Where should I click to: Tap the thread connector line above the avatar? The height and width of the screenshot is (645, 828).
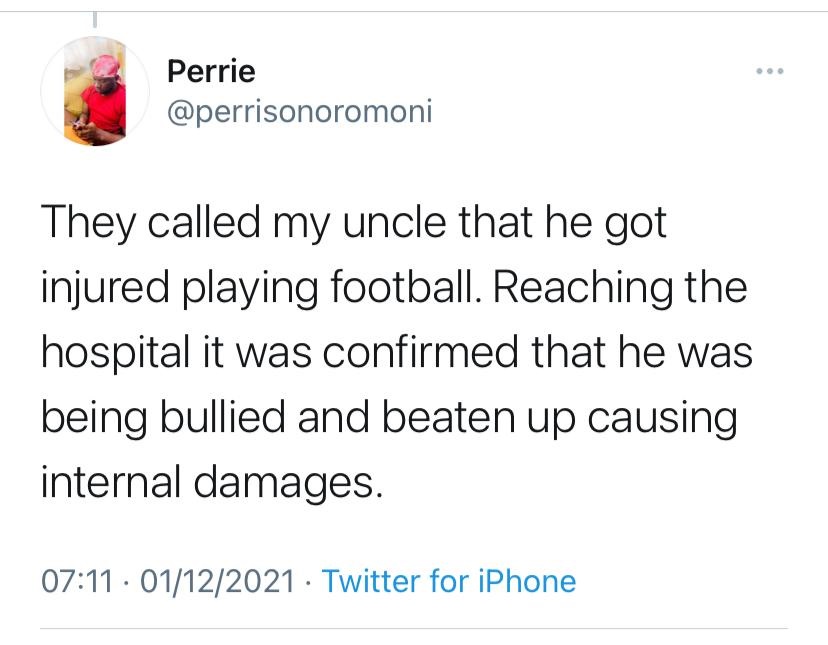[96, 18]
